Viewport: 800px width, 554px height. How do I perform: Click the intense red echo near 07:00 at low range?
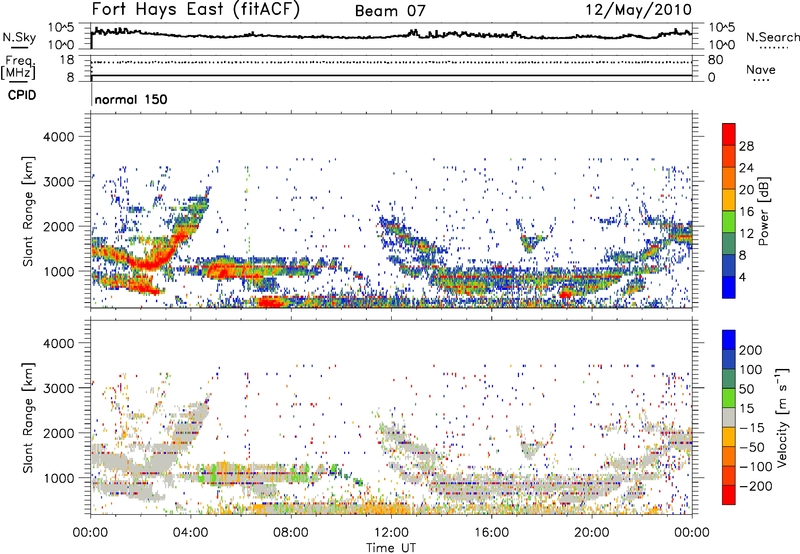270,301
